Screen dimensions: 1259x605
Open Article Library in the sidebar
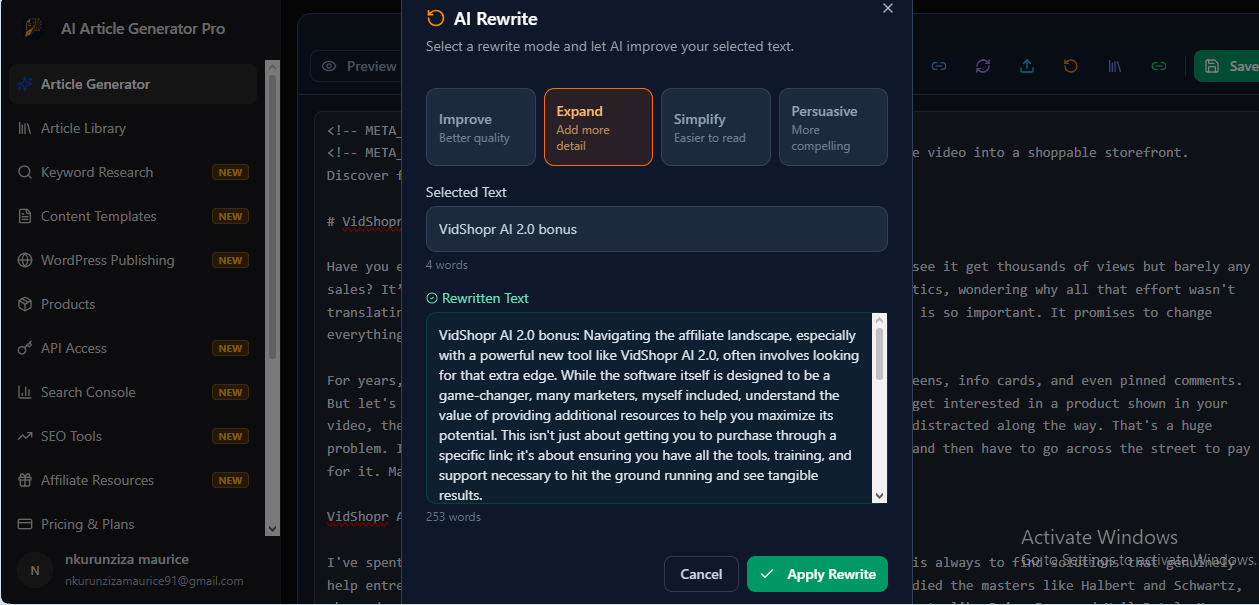(133, 128)
